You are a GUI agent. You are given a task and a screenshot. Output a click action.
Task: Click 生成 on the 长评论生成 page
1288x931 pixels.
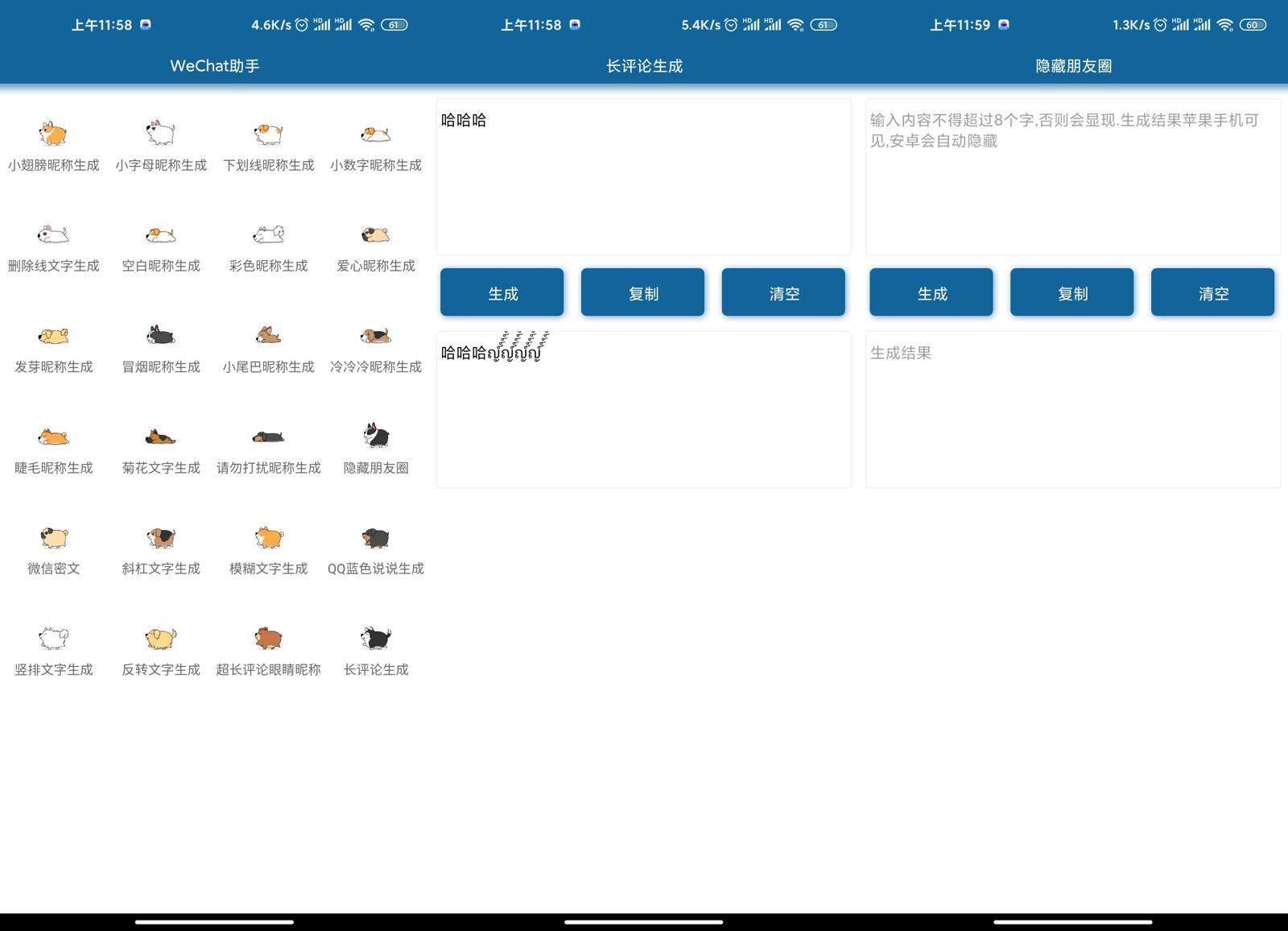pyautogui.click(x=502, y=292)
